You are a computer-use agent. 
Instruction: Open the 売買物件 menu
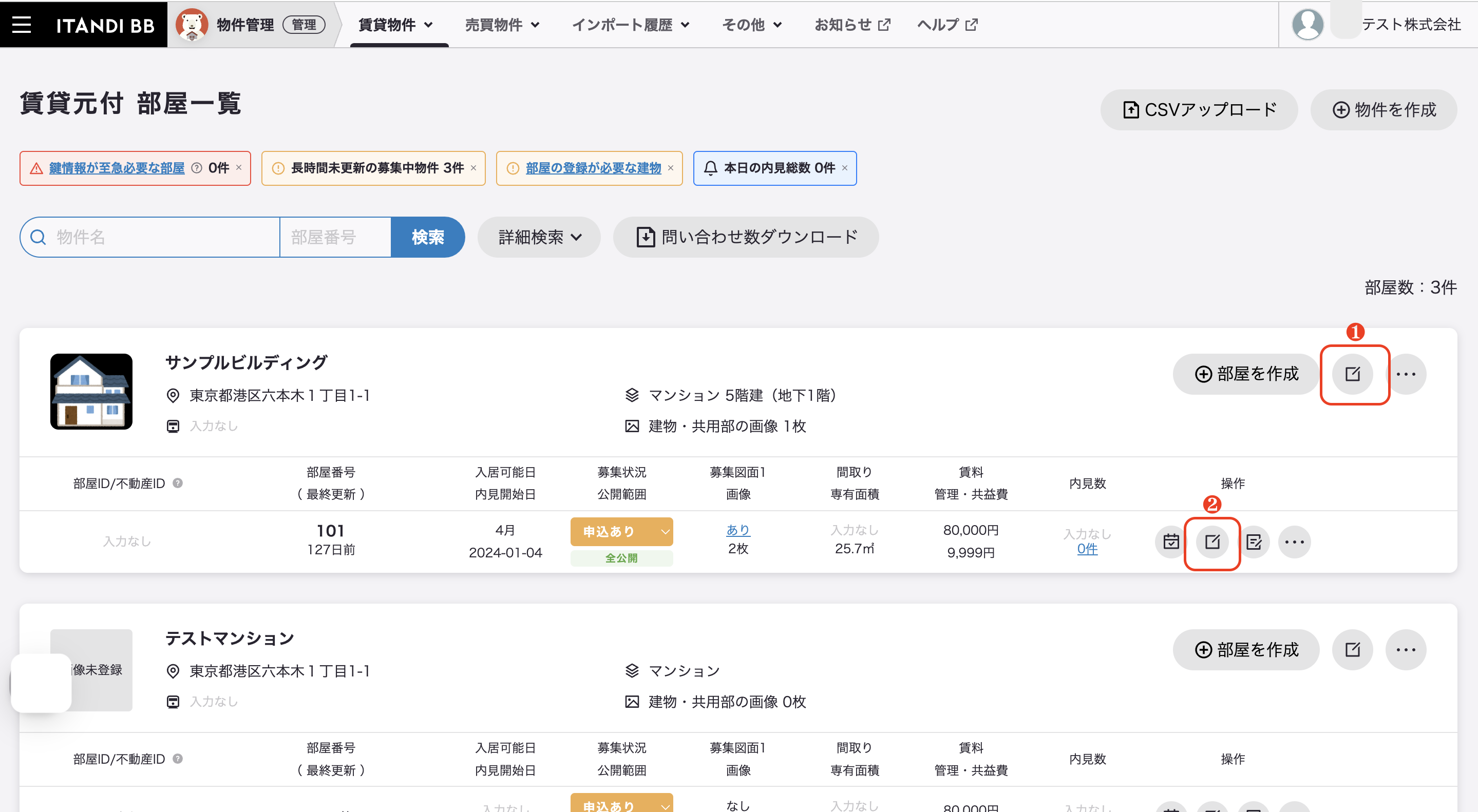pyautogui.click(x=502, y=25)
